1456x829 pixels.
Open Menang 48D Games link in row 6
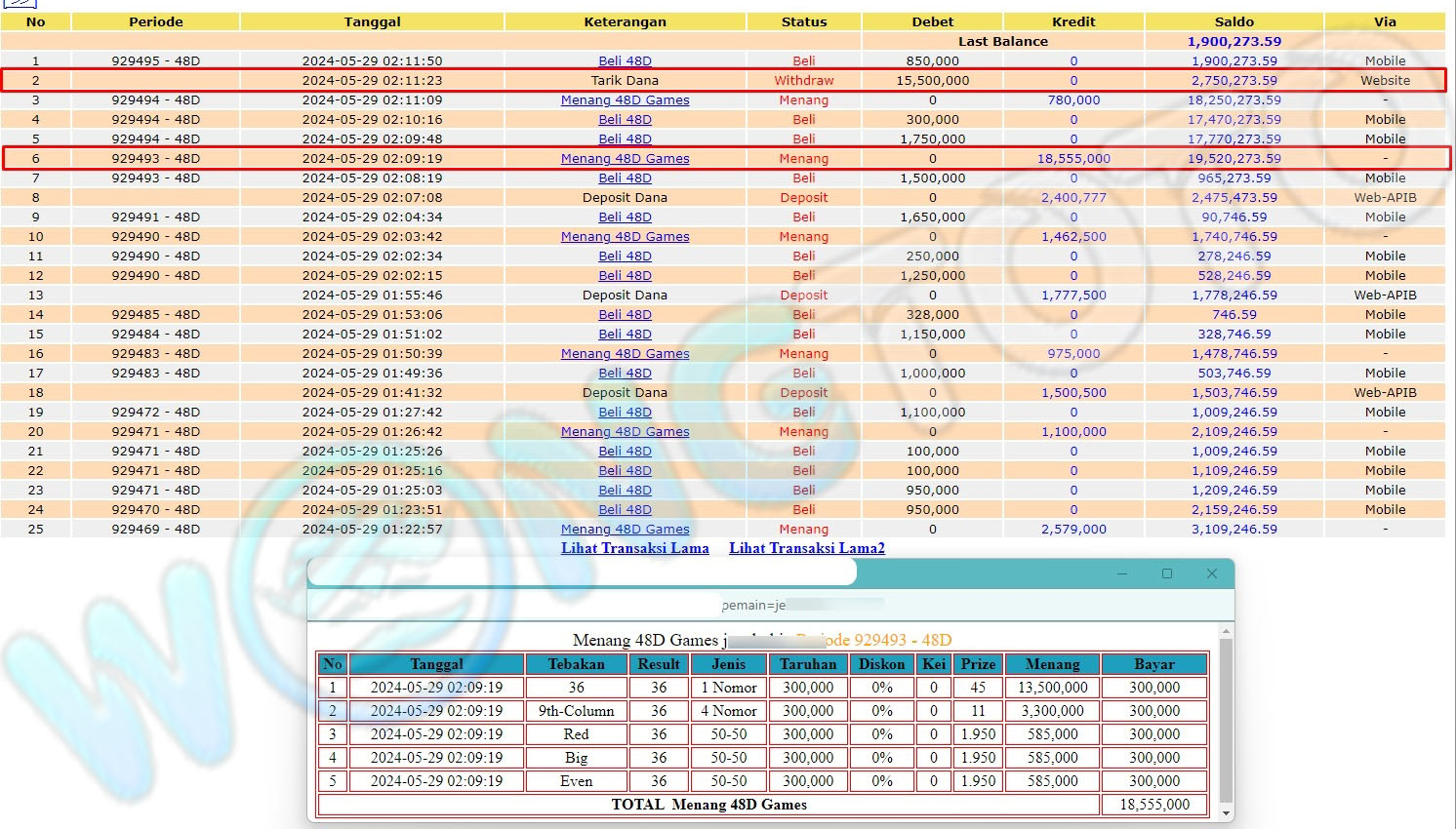pyautogui.click(x=625, y=159)
